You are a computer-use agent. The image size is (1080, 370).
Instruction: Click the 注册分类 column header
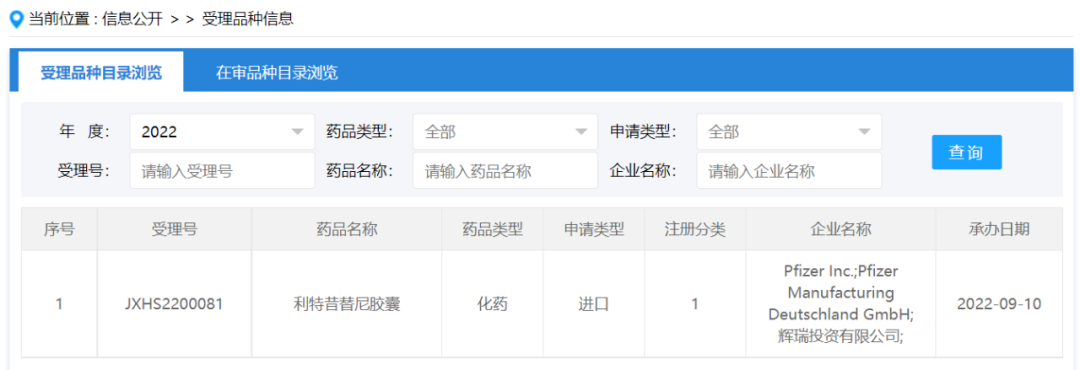(x=695, y=229)
